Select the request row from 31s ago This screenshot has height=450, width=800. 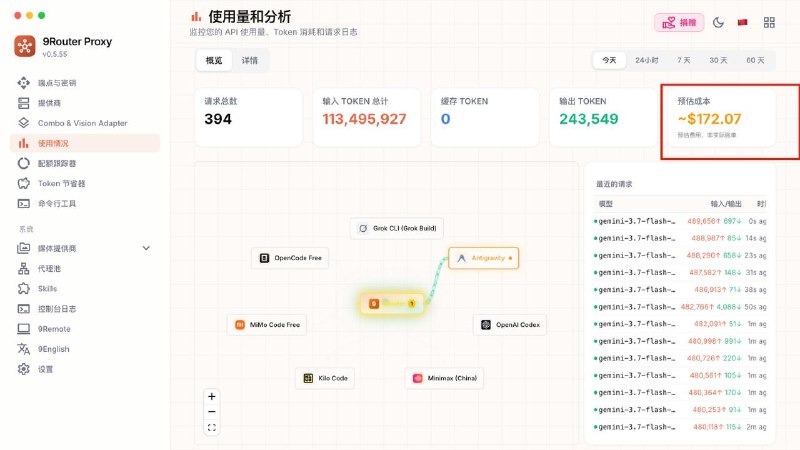[x=680, y=272]
